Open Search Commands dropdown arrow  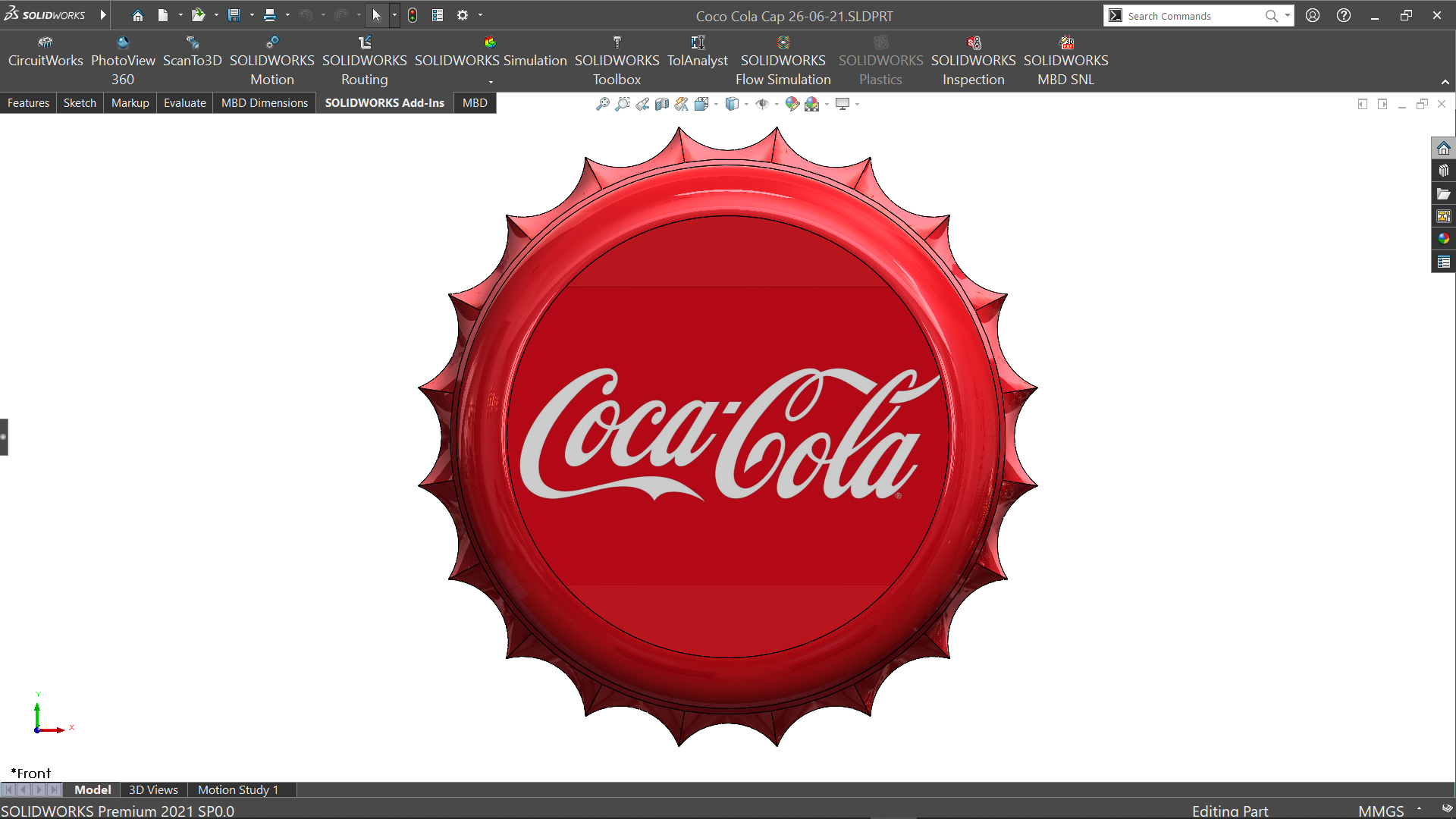pyautogui.click(x=1287, y=15)
